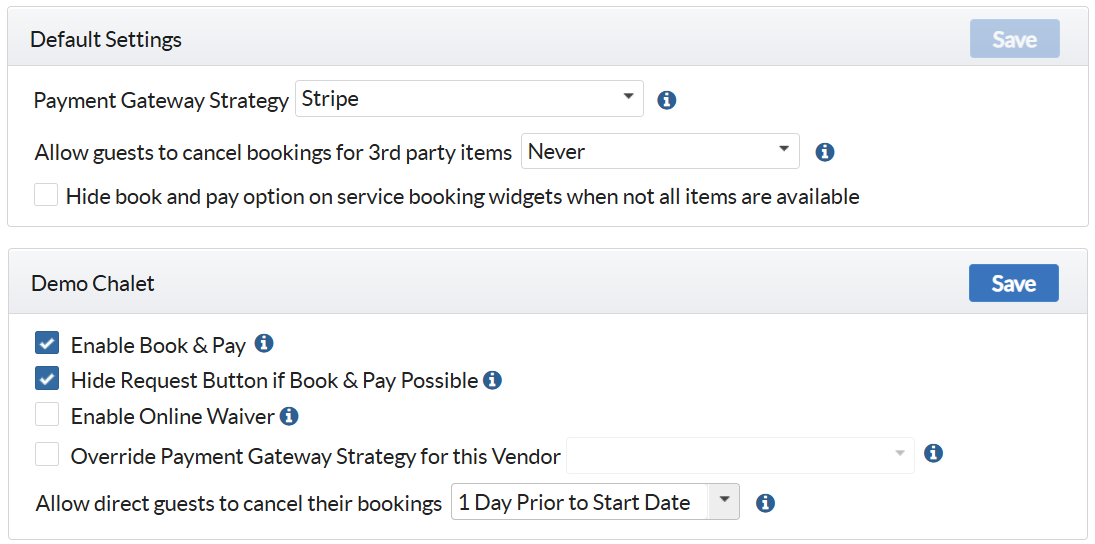The width and height of the screenshot is (1095, 544).
Task: Open 1 Day Prior to Start Date dropdown
Action: pyautogui.click(x=595, y=502)
